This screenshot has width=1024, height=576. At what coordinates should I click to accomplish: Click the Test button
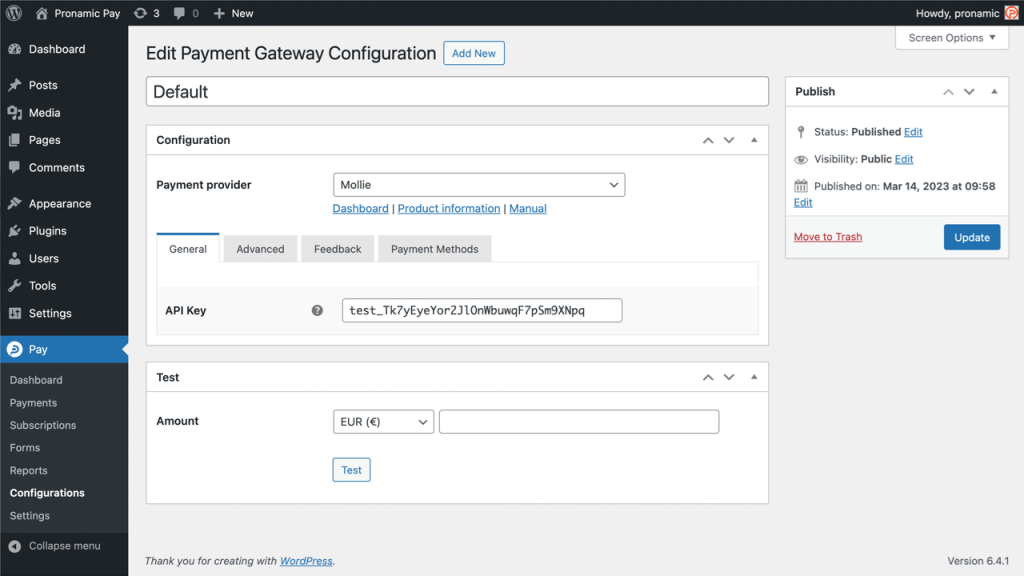(x=351, y=470)
